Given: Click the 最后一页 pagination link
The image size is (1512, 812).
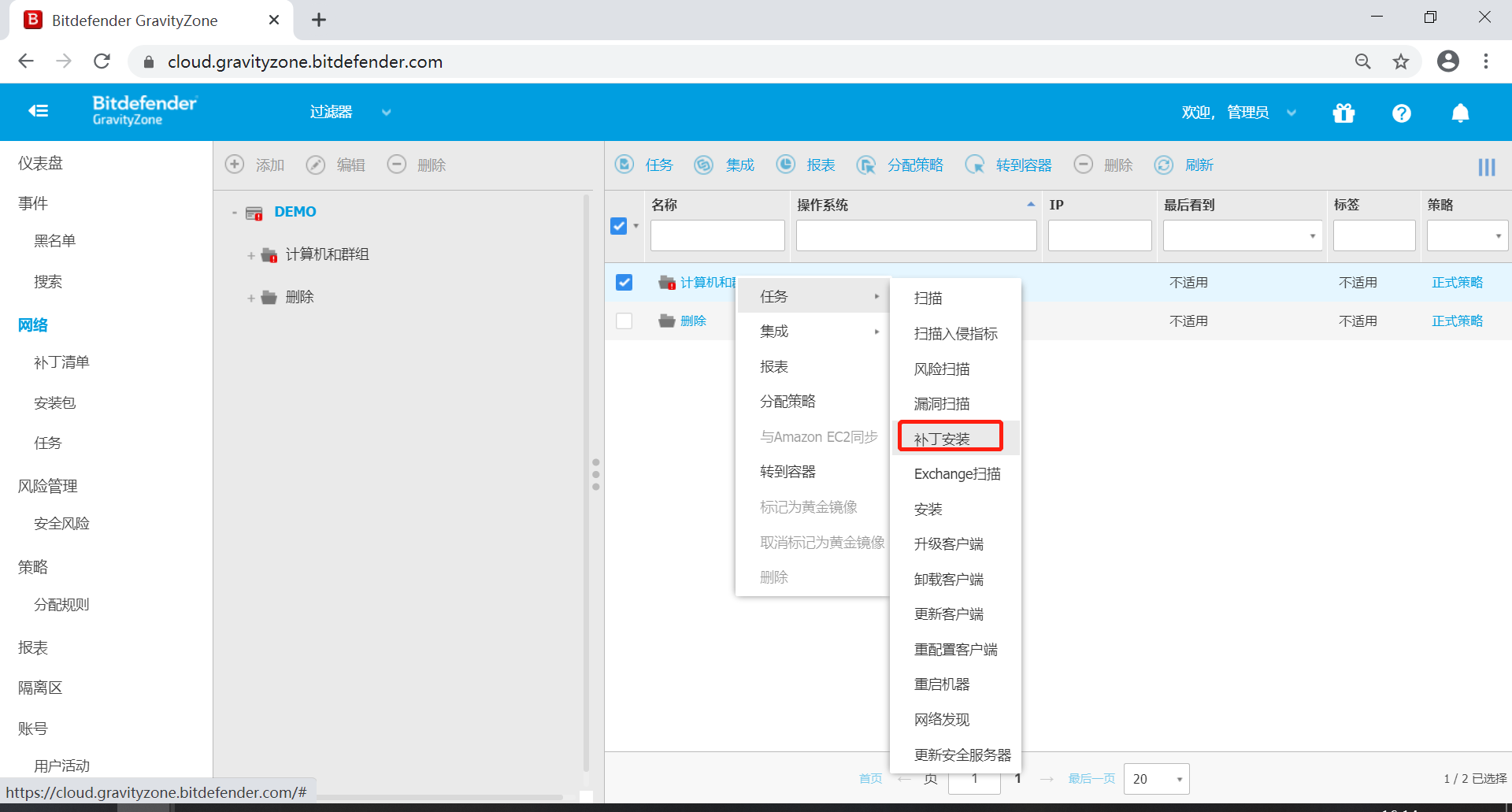Looking at the screenshot, I should click(1091, 779).
